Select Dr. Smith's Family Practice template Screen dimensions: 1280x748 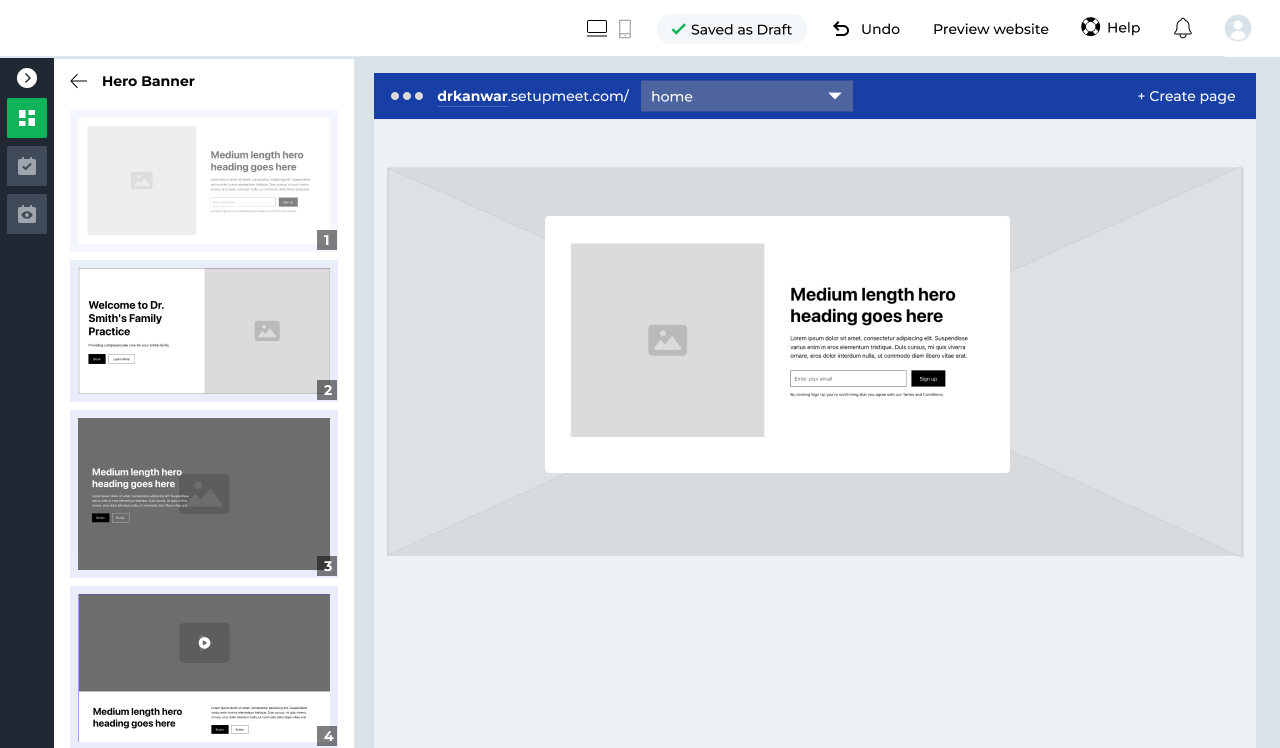(x=204, y=330)
